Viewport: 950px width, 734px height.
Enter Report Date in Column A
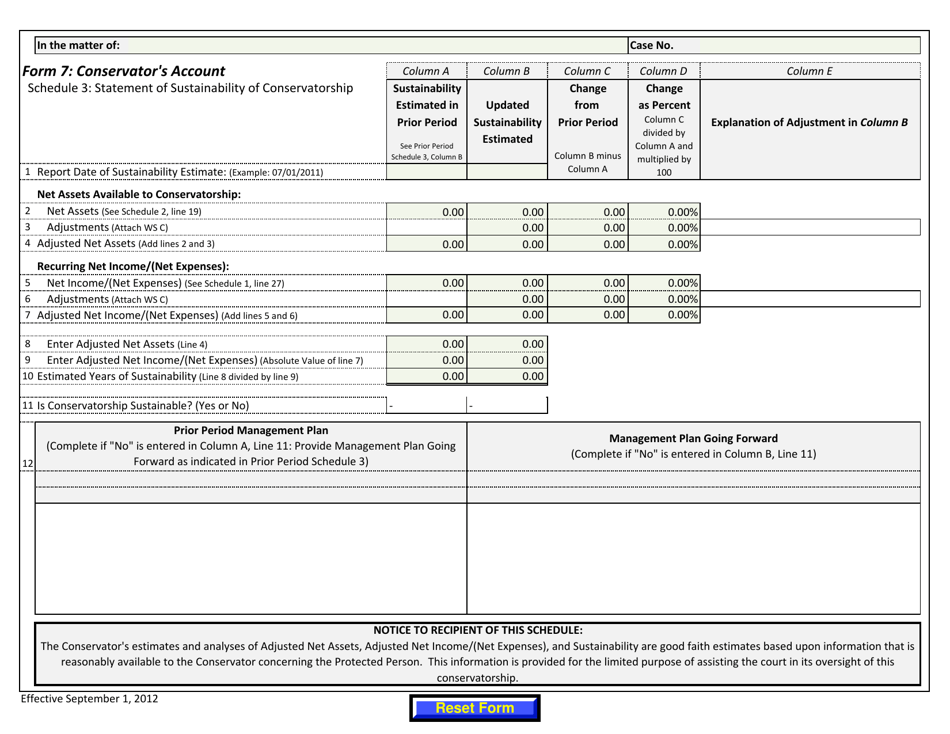coord(427,171)
